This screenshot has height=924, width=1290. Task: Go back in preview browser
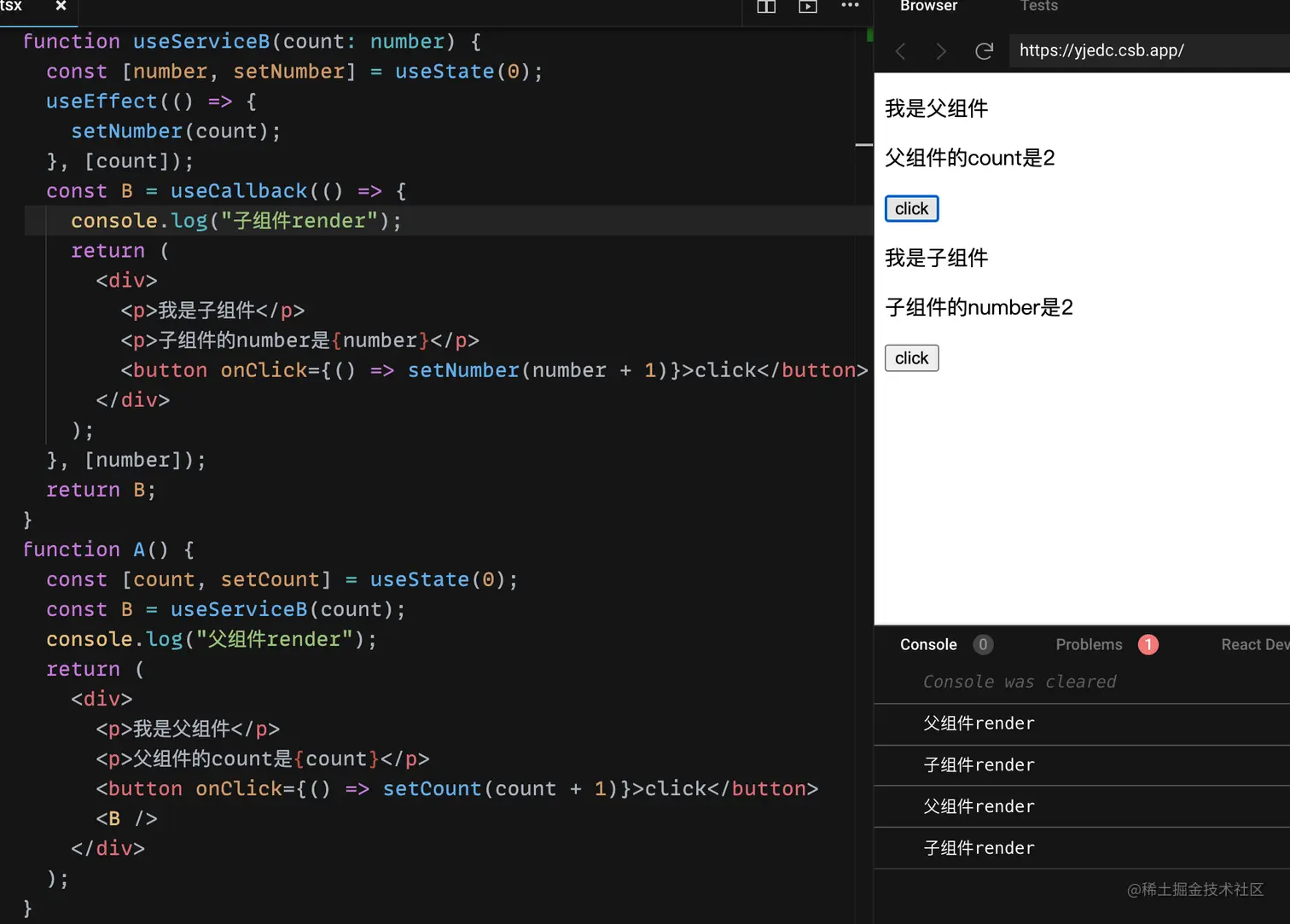(x=900, y=51)
